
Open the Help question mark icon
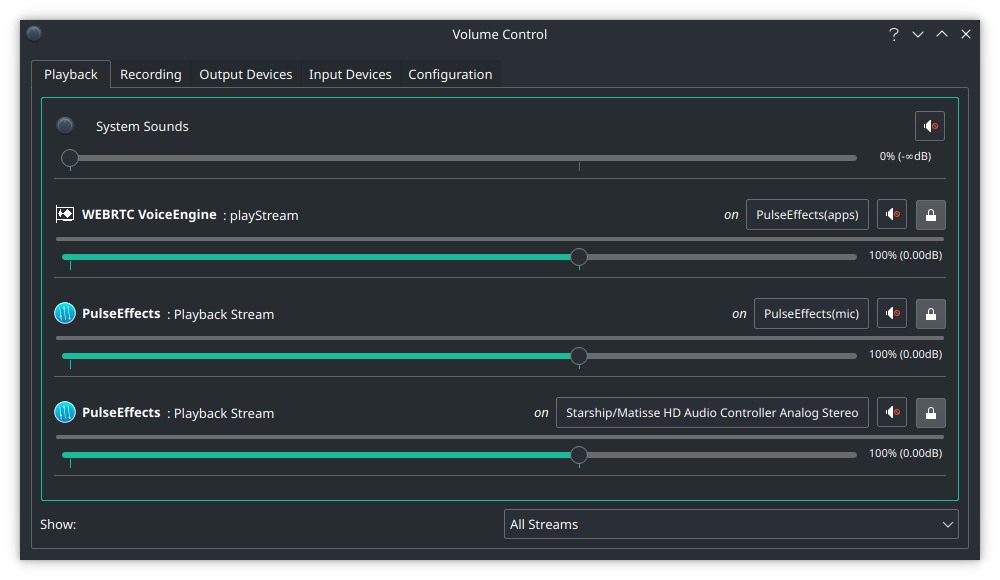pos(893,34)
